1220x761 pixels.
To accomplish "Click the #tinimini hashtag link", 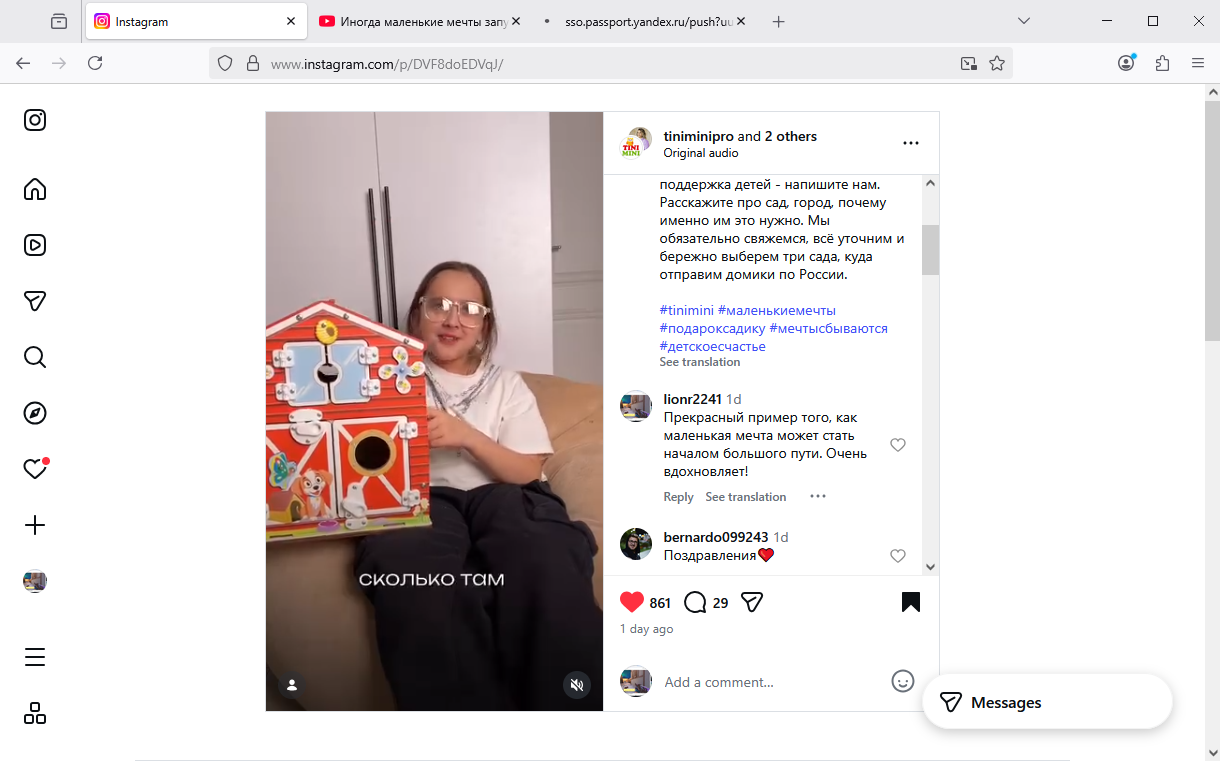I will 686,310.
